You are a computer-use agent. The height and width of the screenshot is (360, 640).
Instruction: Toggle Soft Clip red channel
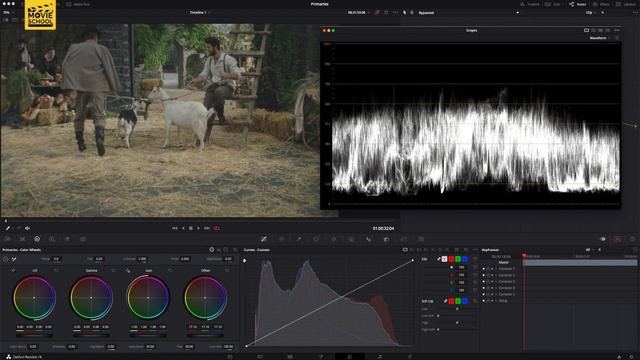[451, 301]
